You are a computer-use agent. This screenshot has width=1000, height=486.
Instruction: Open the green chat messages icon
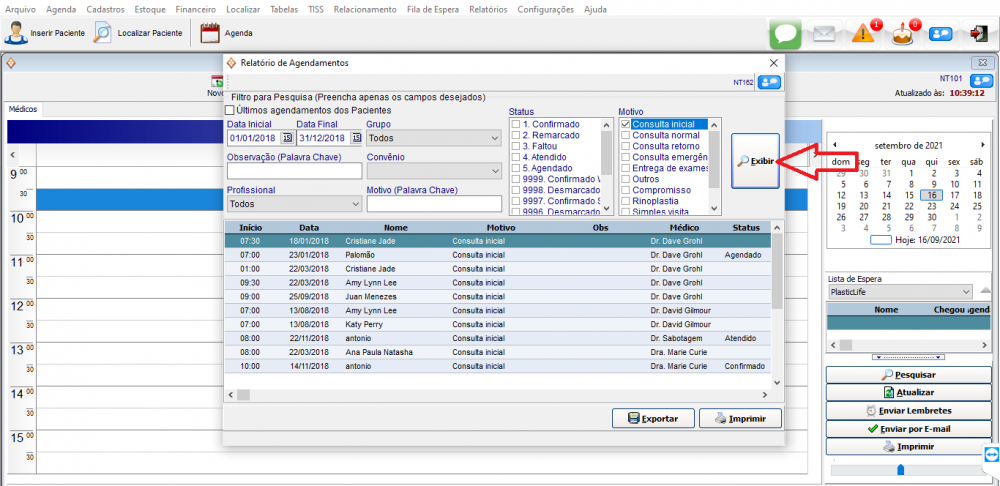tap(786, 33)
